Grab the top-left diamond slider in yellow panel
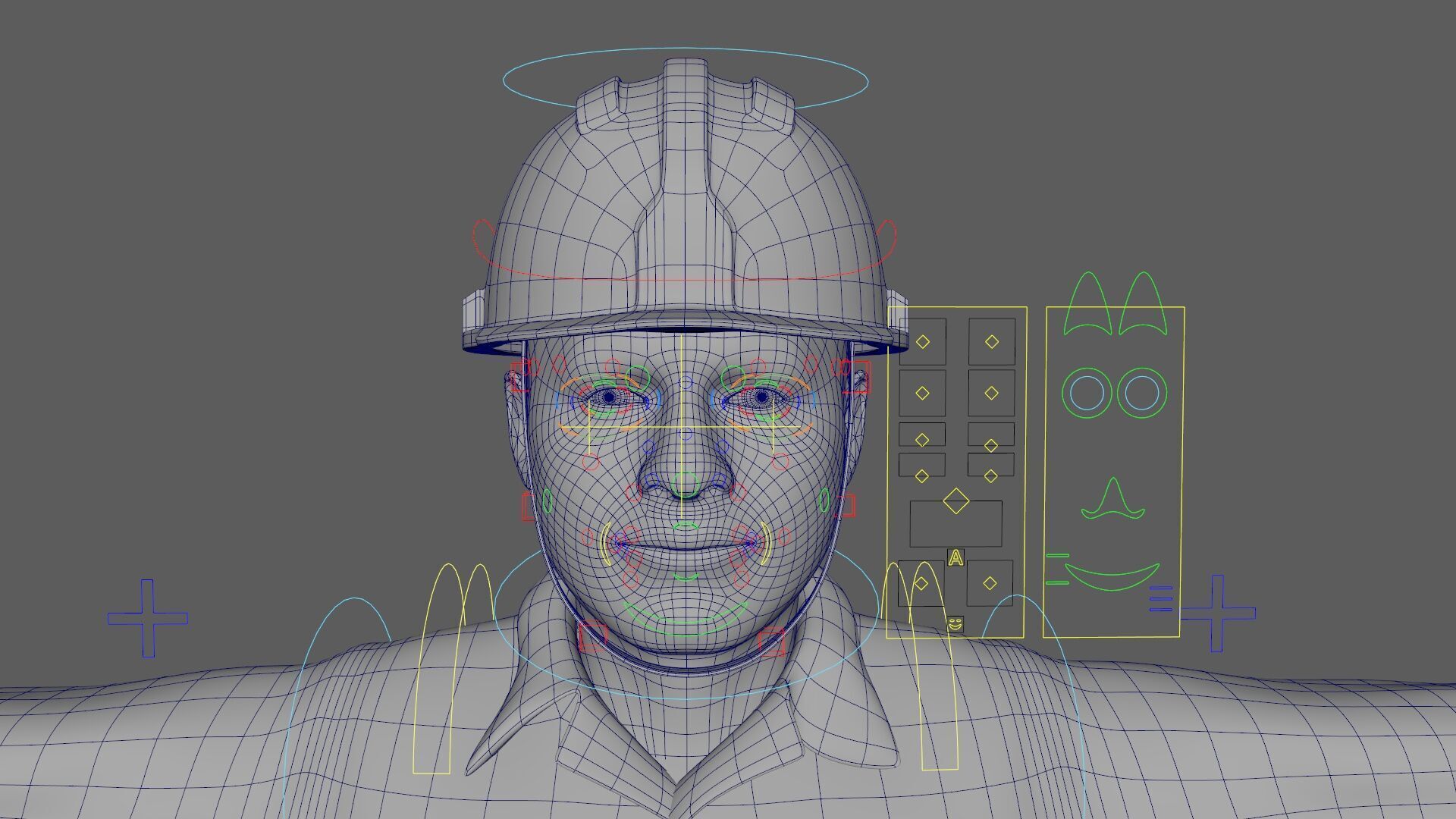The image size is (1456, 819). tap(922, 342)
